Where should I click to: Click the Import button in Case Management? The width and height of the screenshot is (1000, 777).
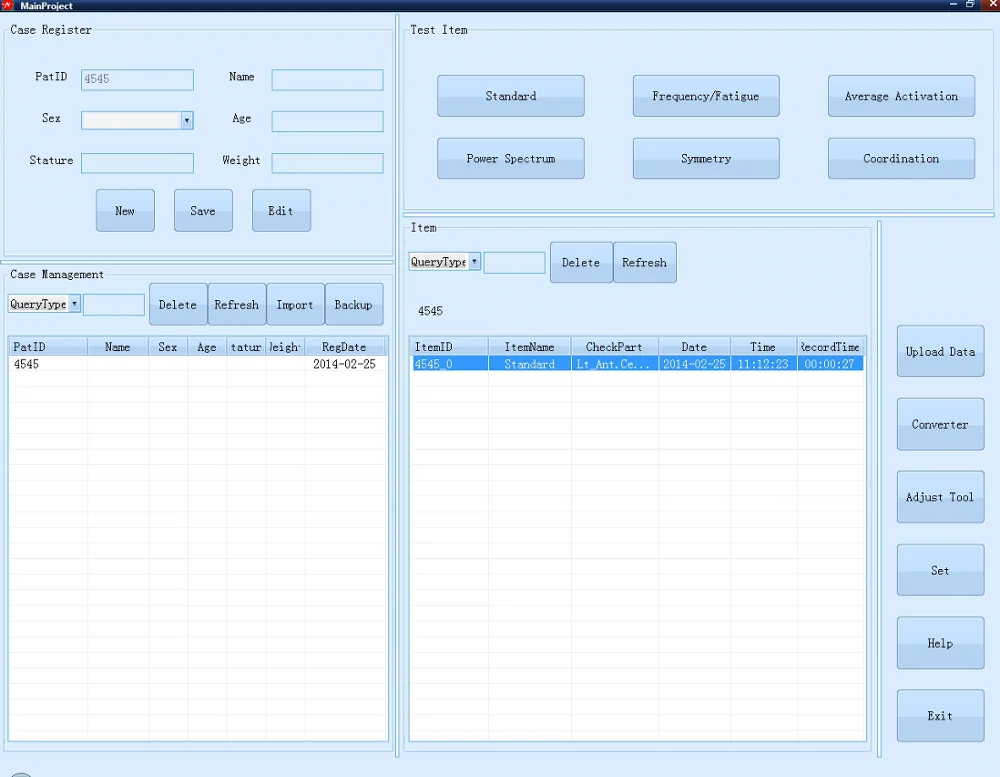pos(295,305)
